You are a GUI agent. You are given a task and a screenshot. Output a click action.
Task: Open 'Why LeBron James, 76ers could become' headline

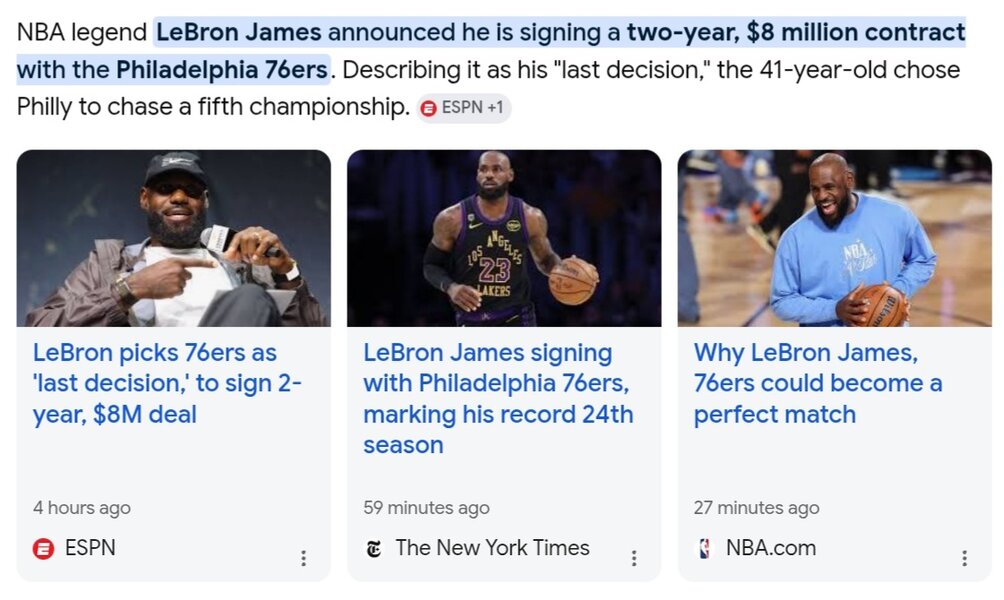click(x=818, y=384)
